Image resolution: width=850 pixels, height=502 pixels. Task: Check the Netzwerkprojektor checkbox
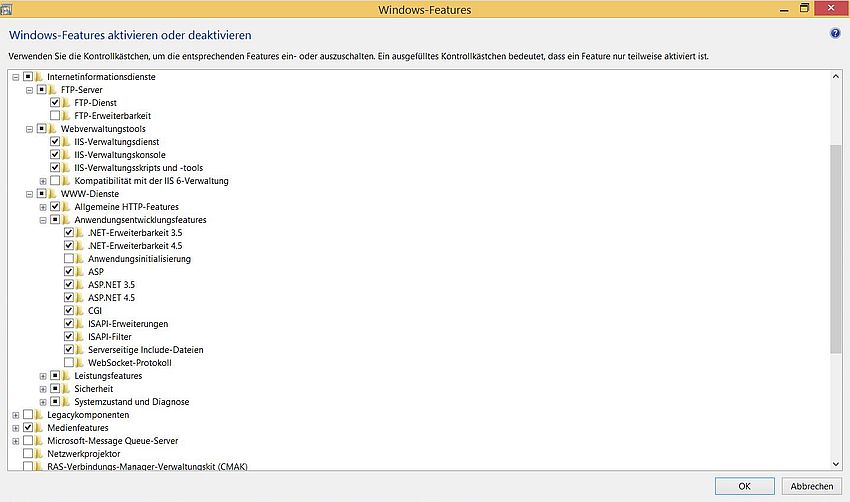pyautogui.click(x=28, y=454)
